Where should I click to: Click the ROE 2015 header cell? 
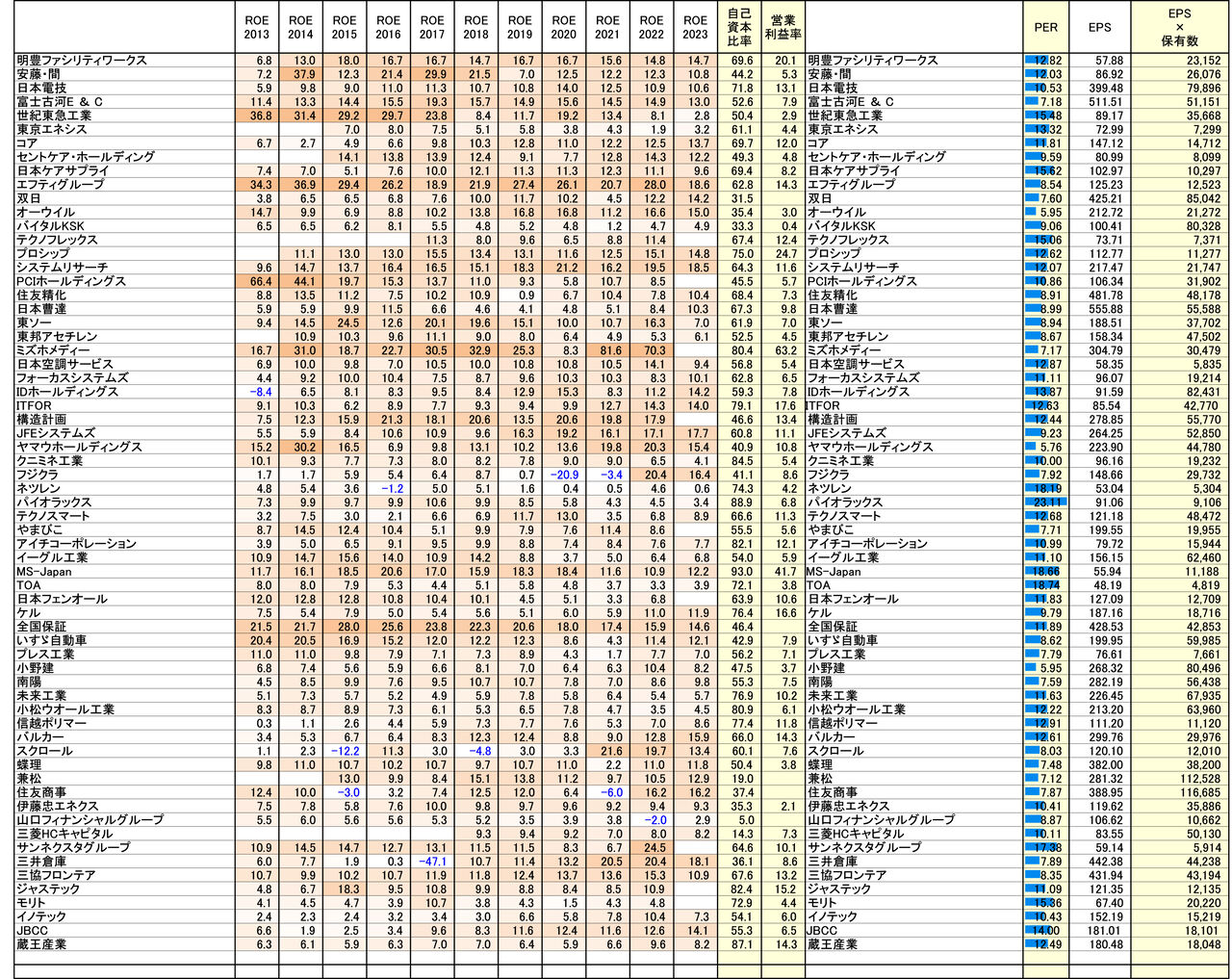345,27
